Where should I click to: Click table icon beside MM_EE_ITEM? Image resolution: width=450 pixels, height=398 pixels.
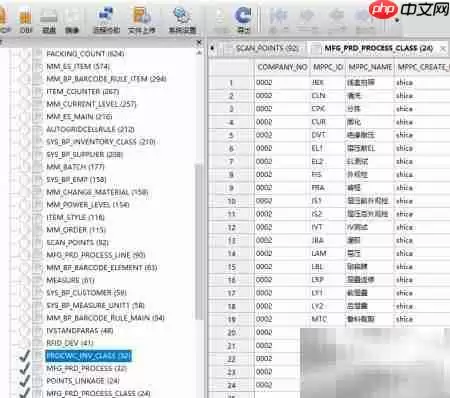(38, 66)
